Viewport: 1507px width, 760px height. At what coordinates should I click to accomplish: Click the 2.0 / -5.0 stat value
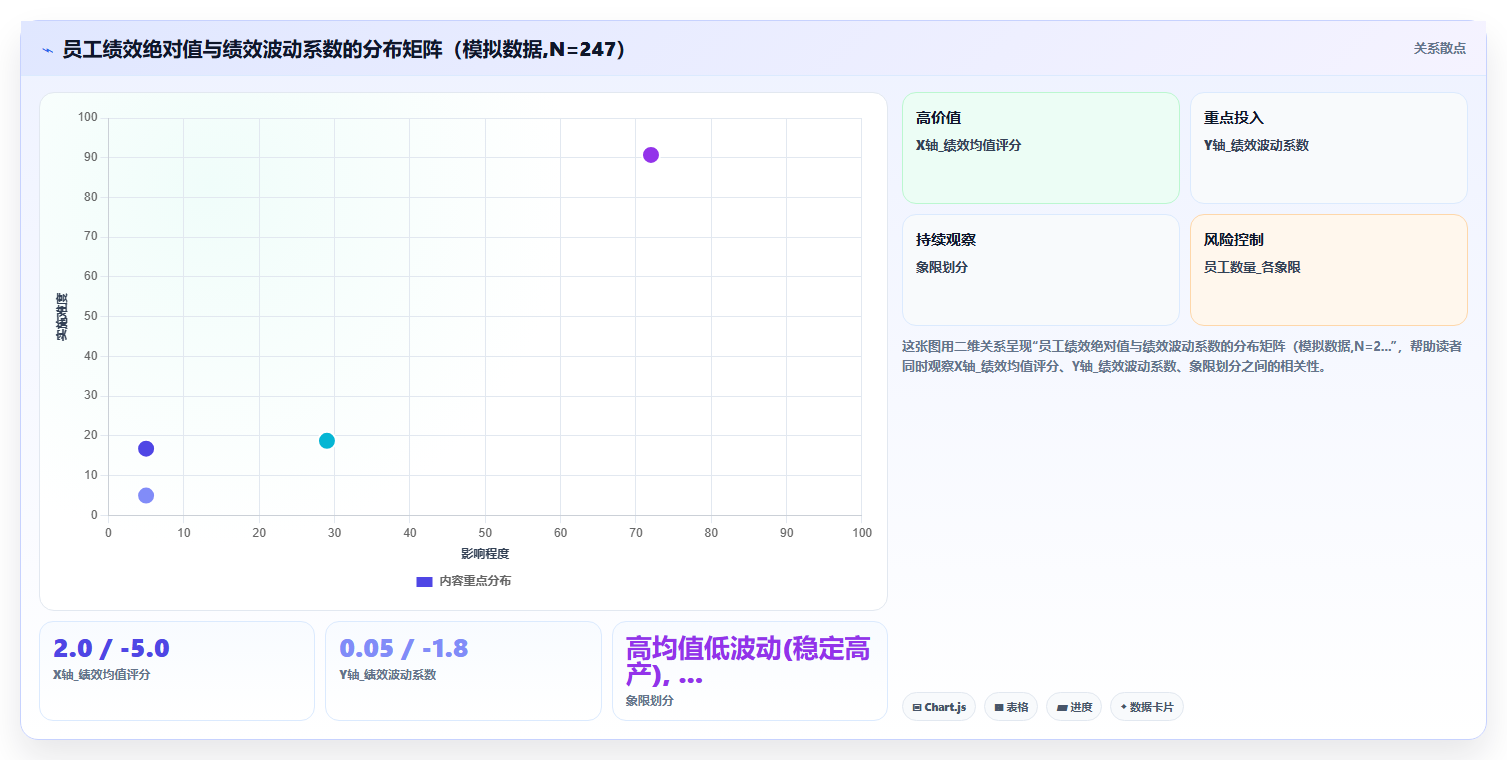coord(111,648)
